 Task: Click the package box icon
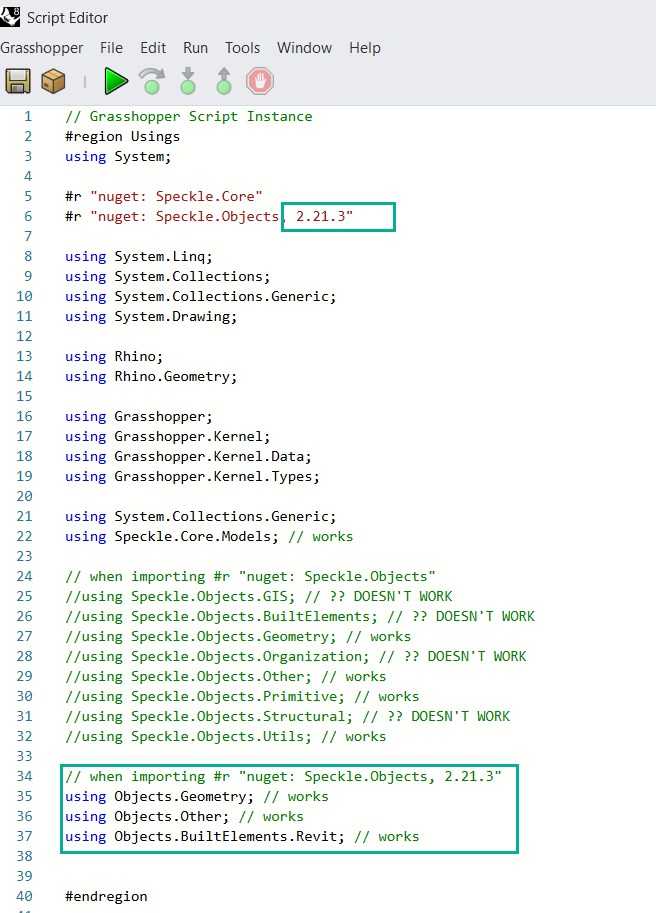[53, 81]
